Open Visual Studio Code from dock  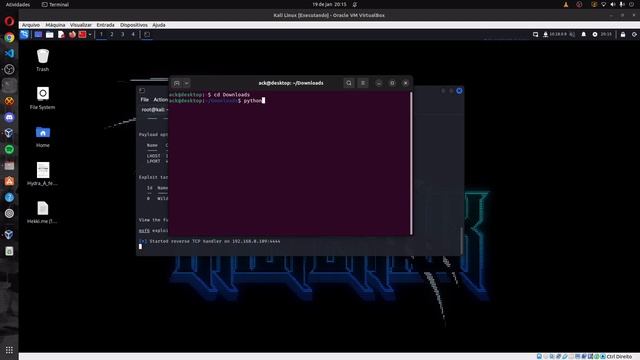point(9,53)
